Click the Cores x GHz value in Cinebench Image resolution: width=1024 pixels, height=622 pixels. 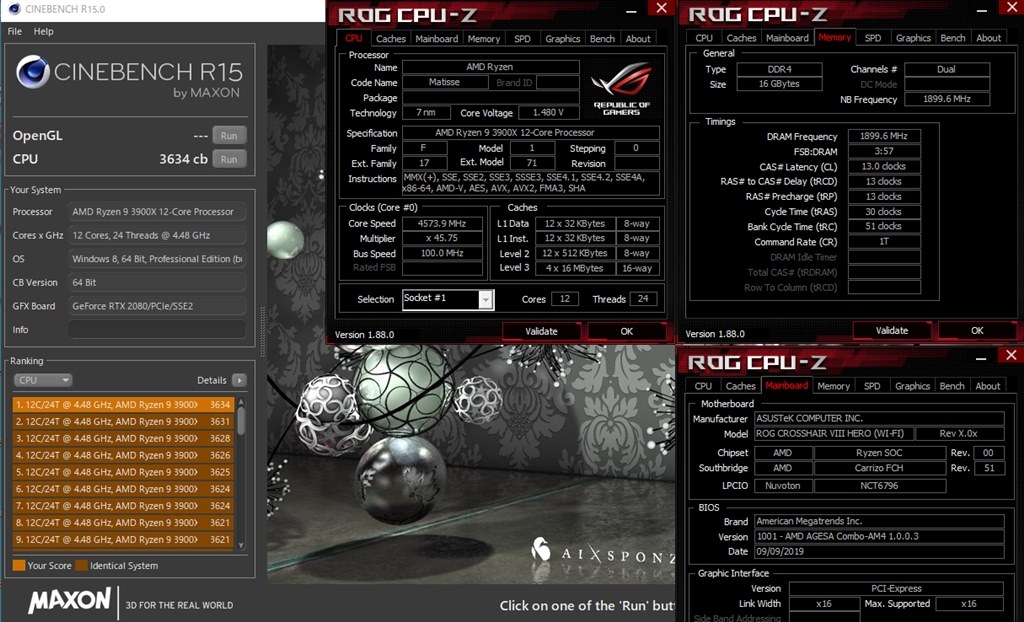coord(157,235)
